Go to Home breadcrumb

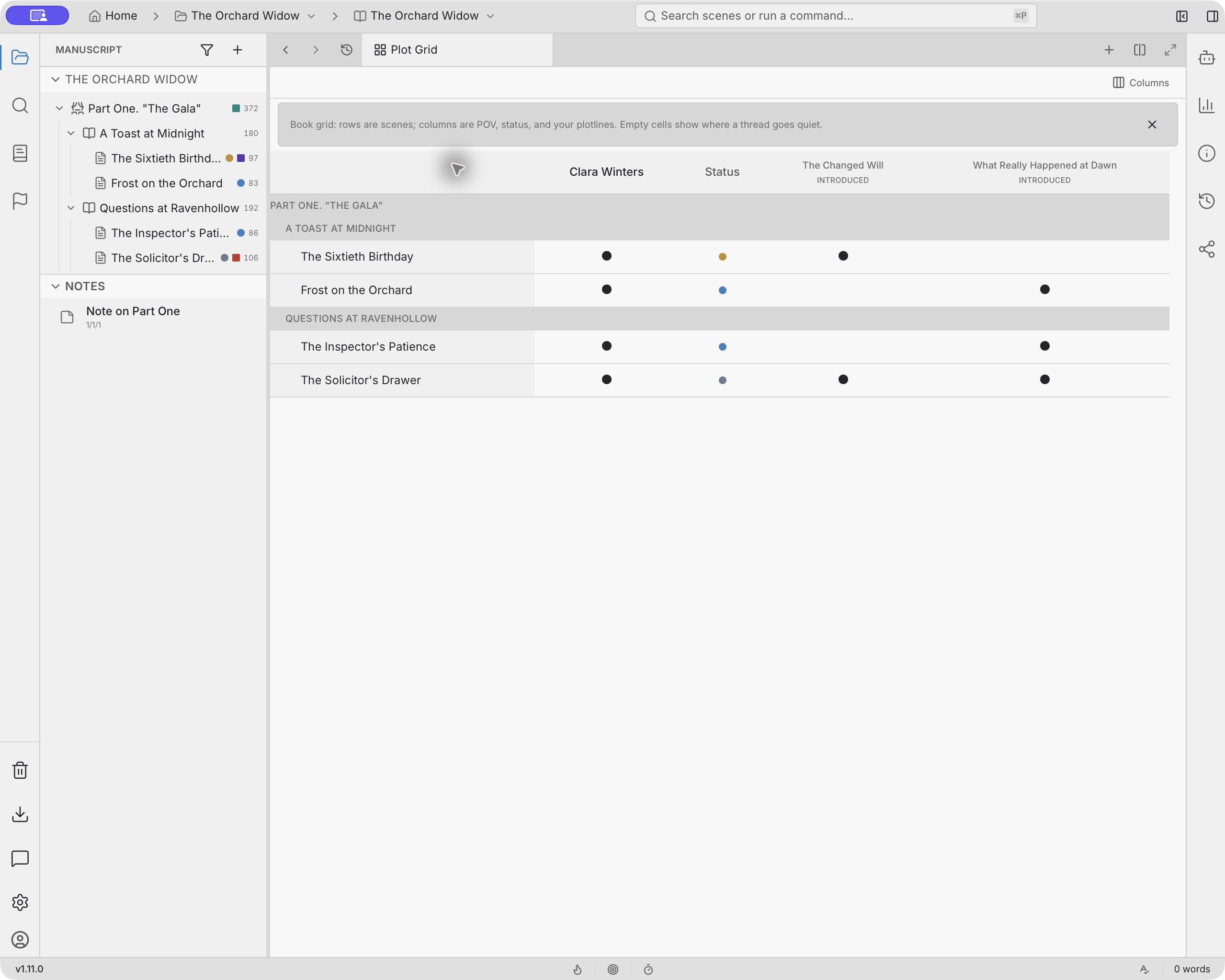113,16
